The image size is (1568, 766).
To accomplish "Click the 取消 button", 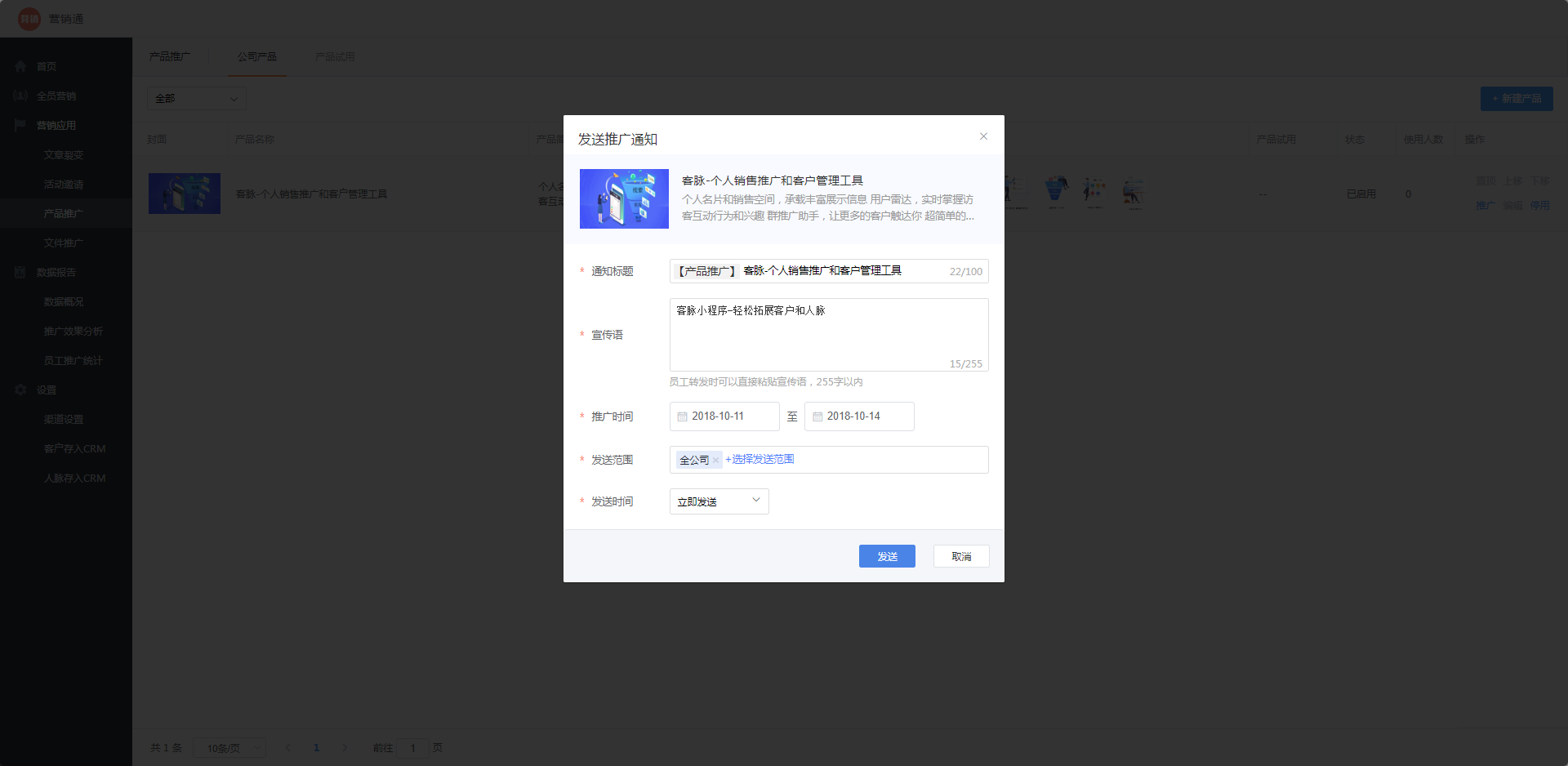I will click(961, 556).
